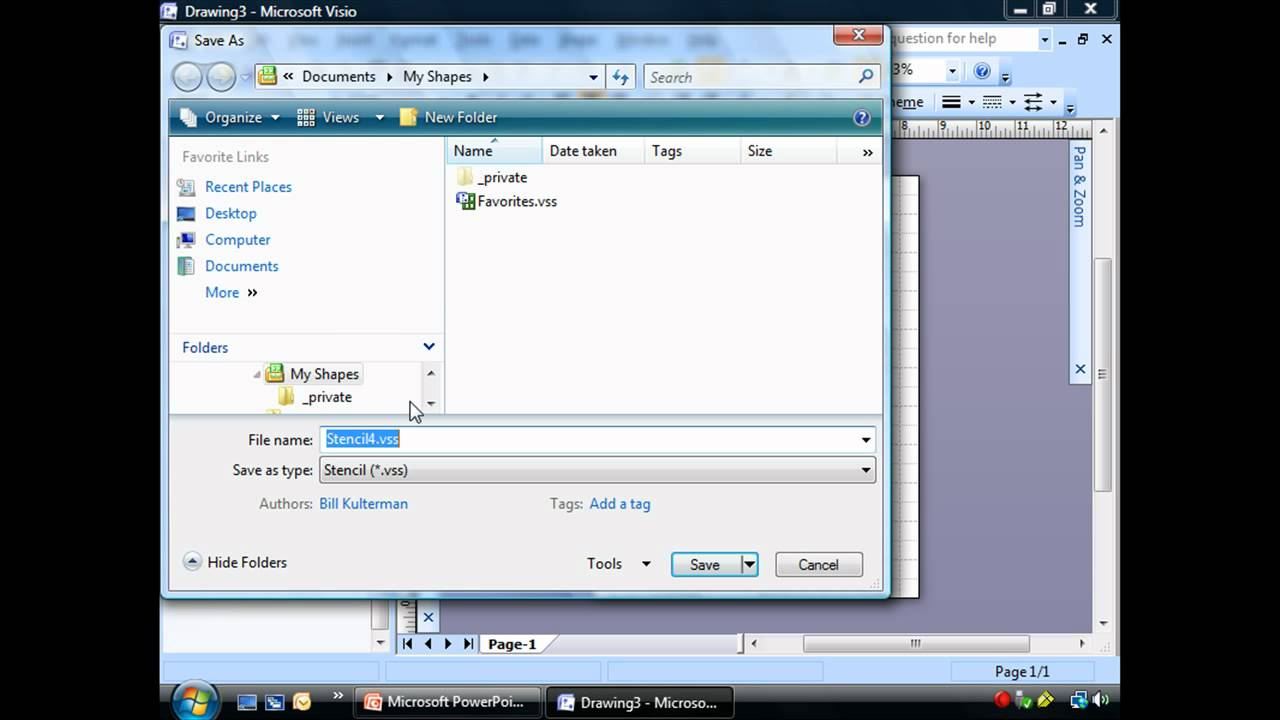Select My Shapes in folder tree
The height and width of the screenshot is (720, 1280).
(324, 374)
